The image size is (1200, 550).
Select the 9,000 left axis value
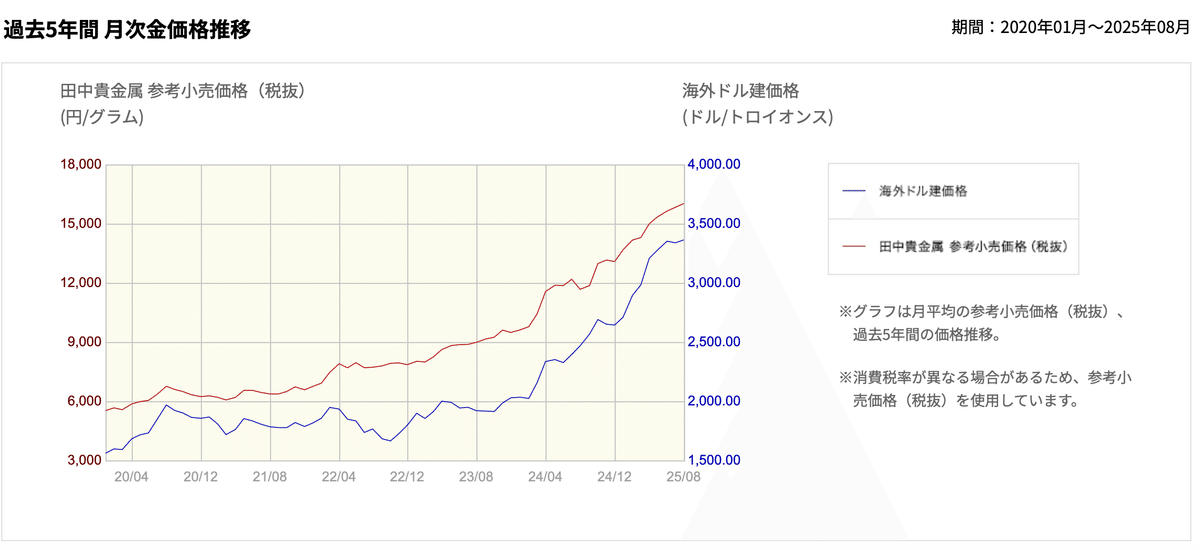(86, 342)
